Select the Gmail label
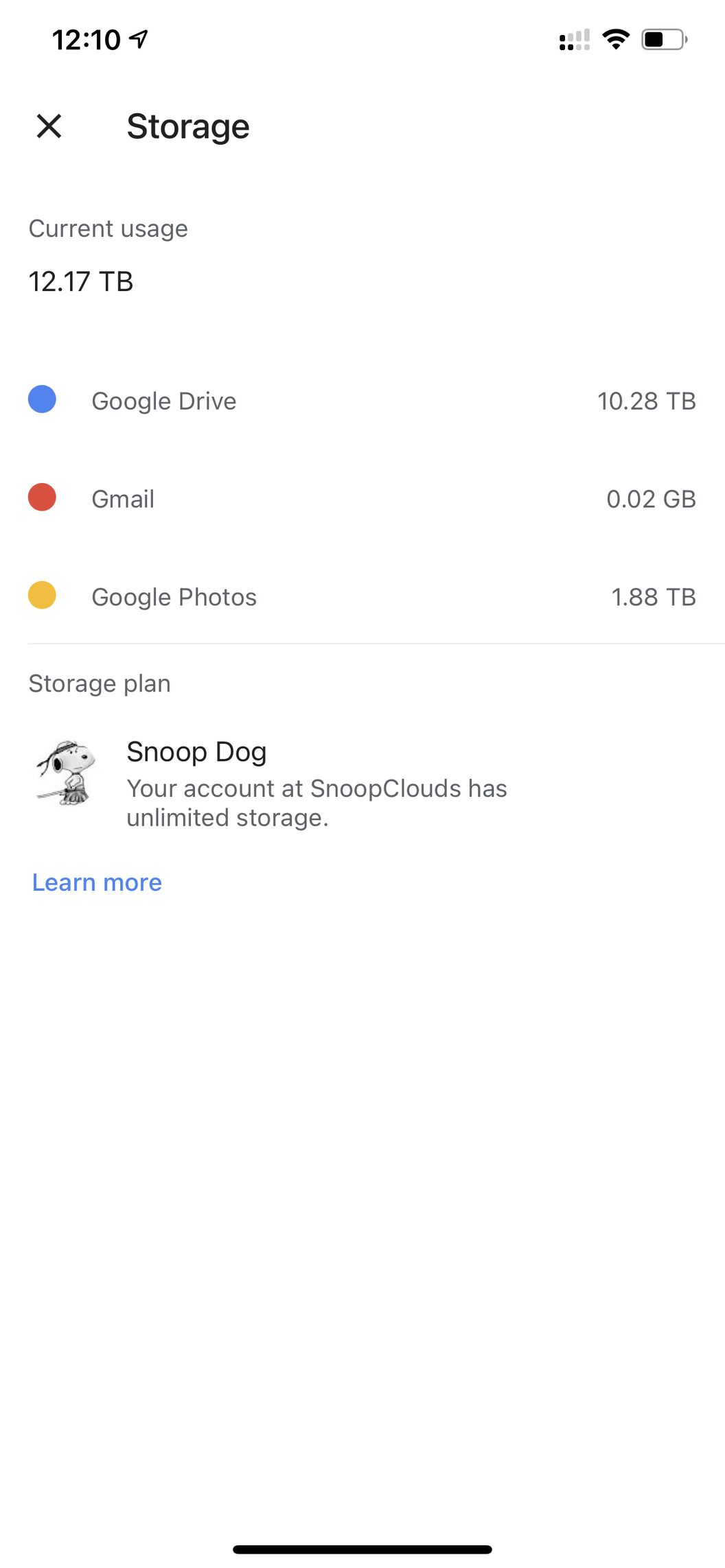 123,500
